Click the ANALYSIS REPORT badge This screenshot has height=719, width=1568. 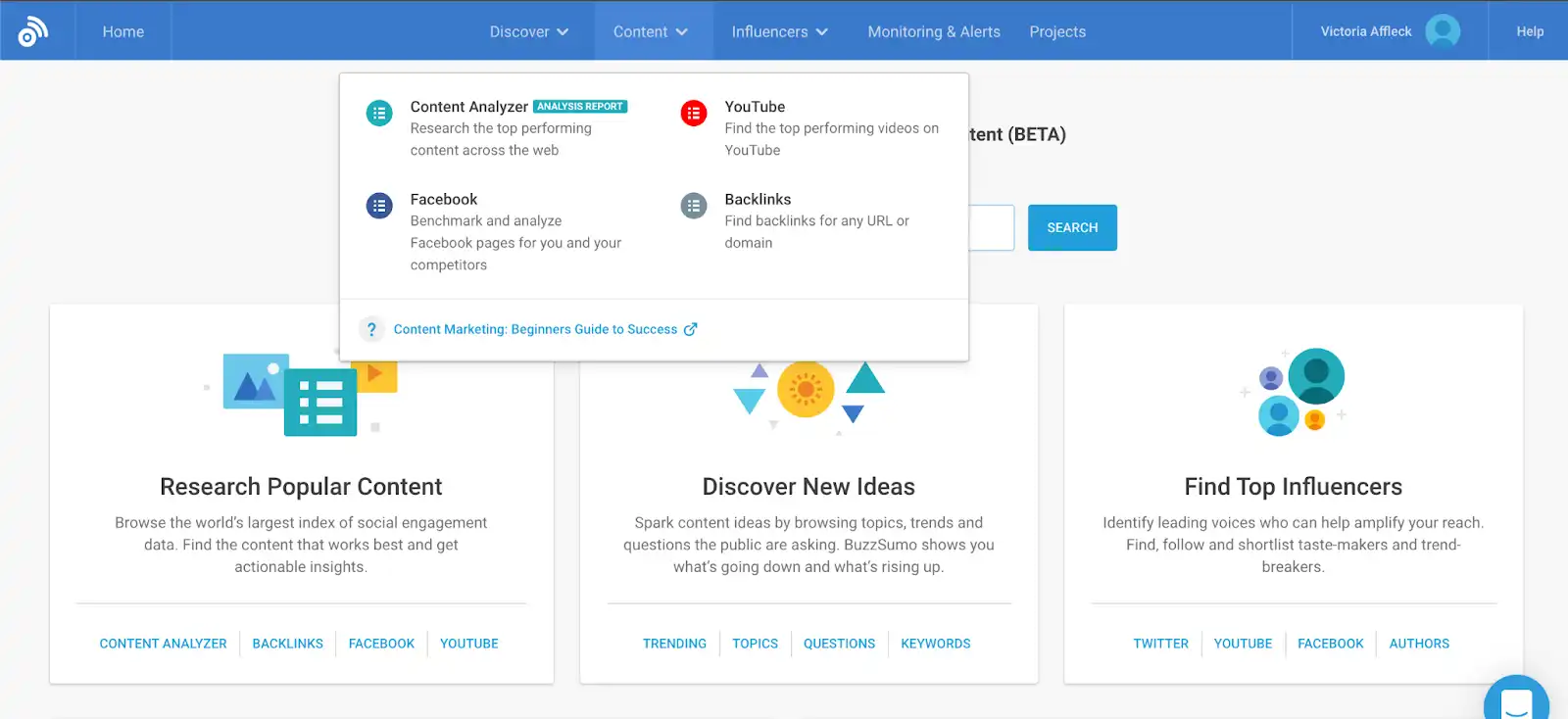click(580, 107)
